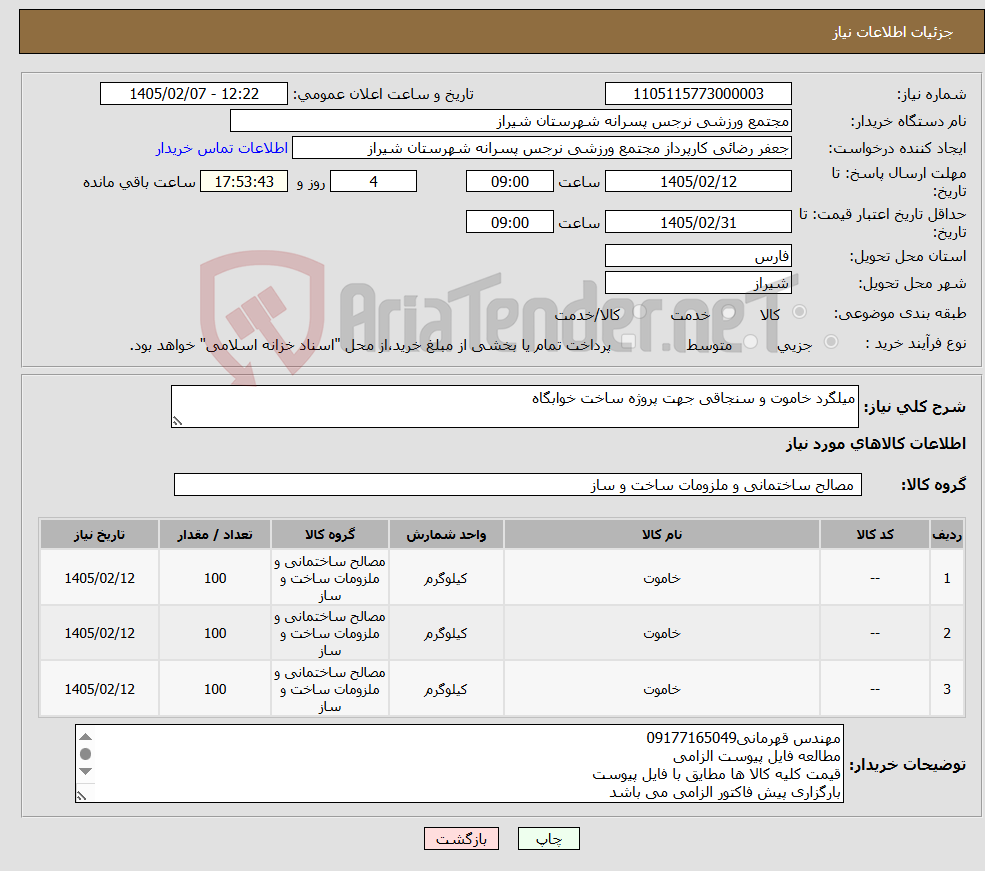The width and height of the screenshot is (985, 871).
Task: Click خاموت item name in row 3
Action: [661, 690]
